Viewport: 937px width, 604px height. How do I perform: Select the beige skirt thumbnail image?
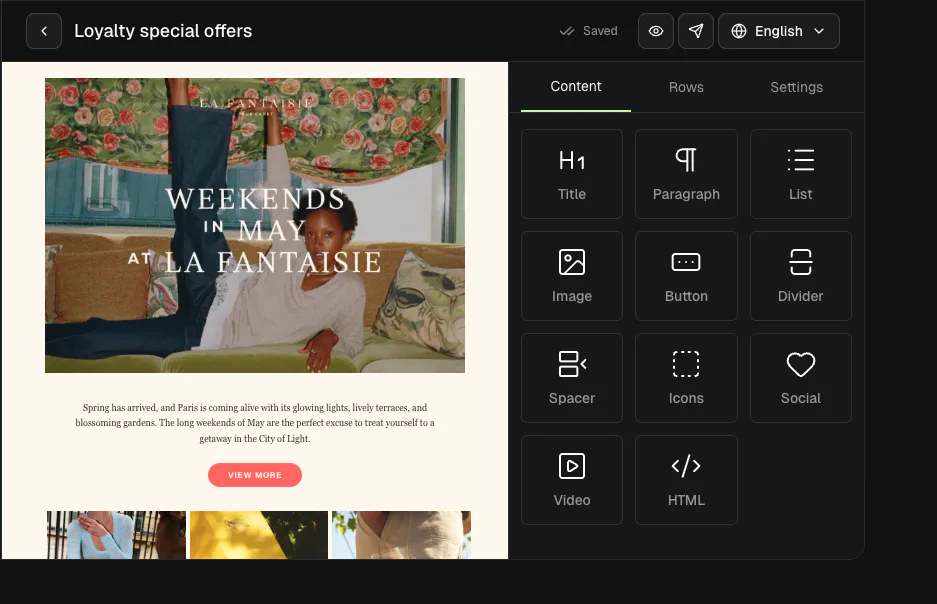click(x=402, y=535)
